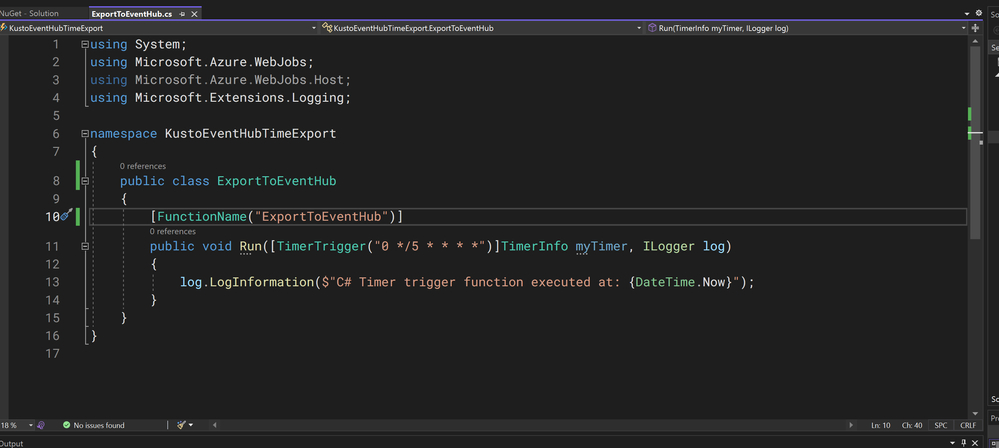Select the ExportToEventHub.cs editor tab

132,13
